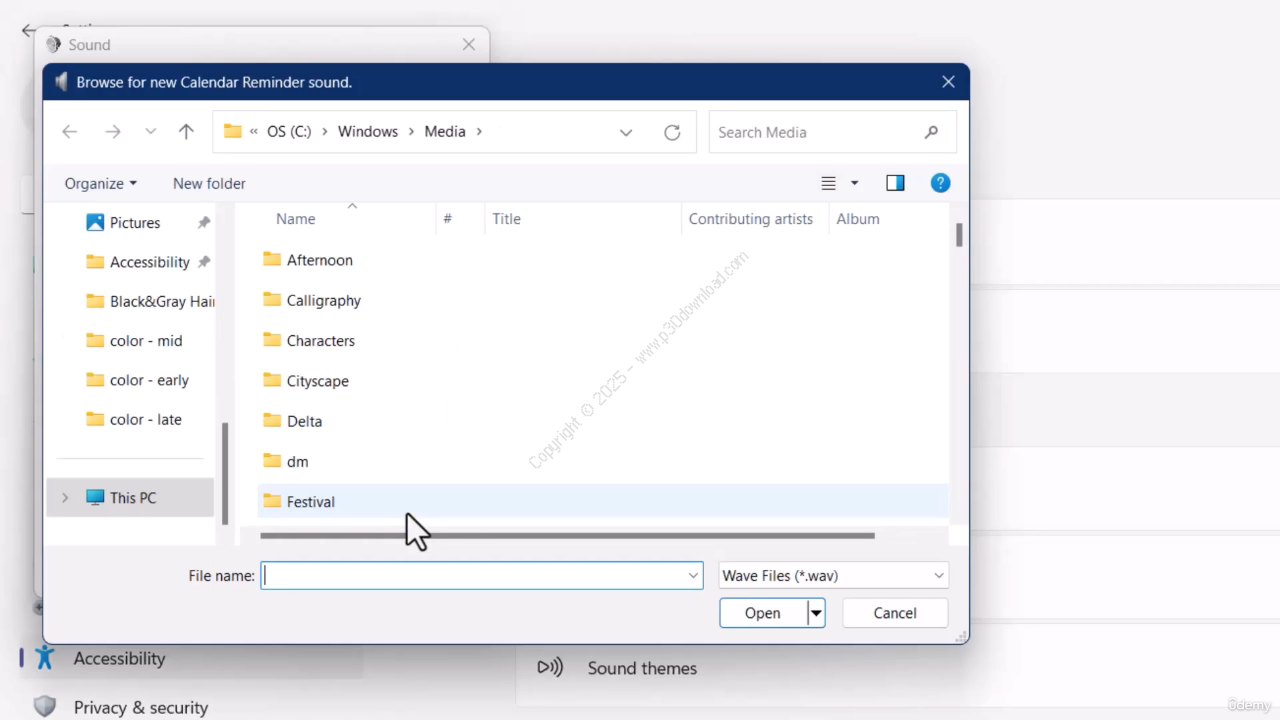Viewport: 1280px width, 720px height.
Task: Open the Cityscape folder
Action: 317,381
